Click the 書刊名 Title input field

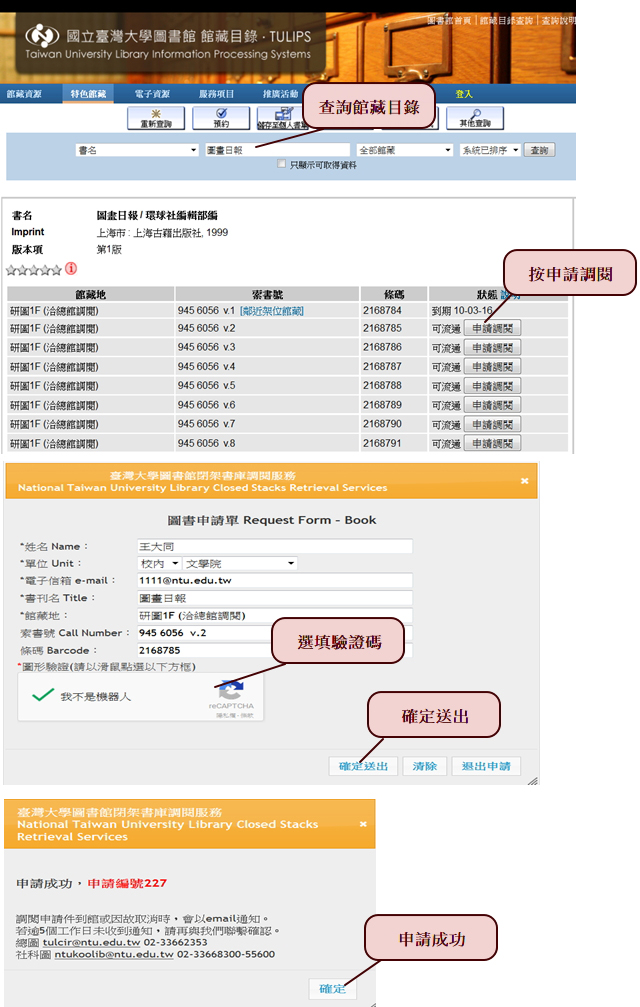click(x=275, y=598)
